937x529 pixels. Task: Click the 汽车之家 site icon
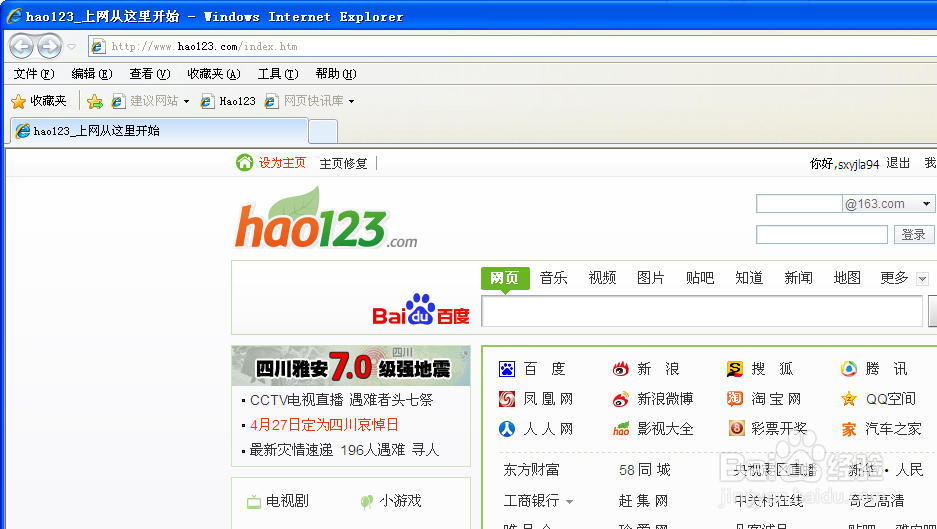point(849,429)
